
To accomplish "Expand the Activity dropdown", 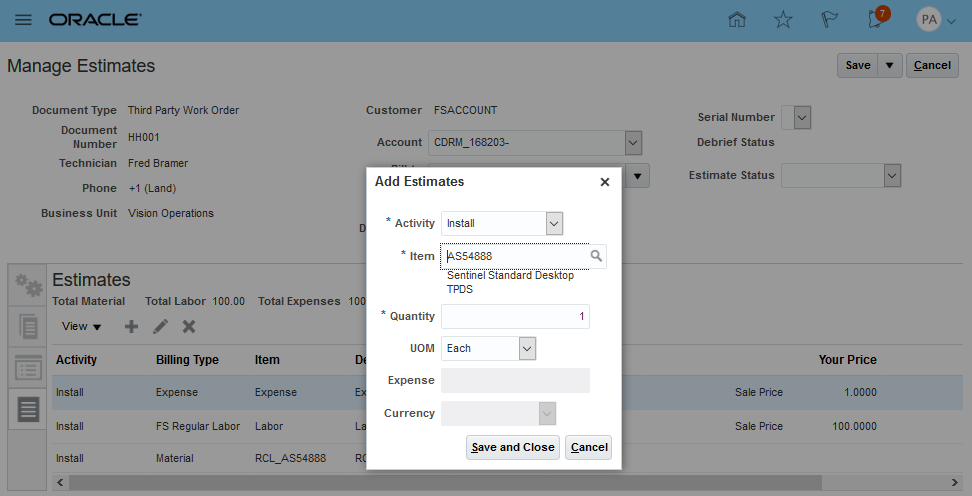I will pos(555,223).
